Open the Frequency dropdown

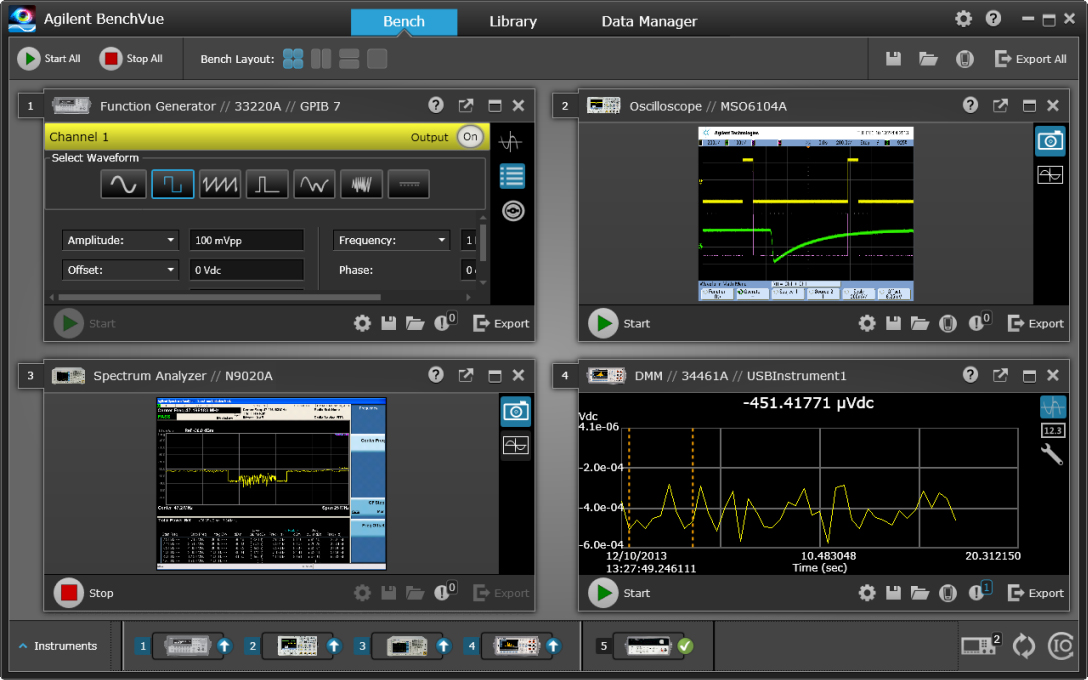391,240
